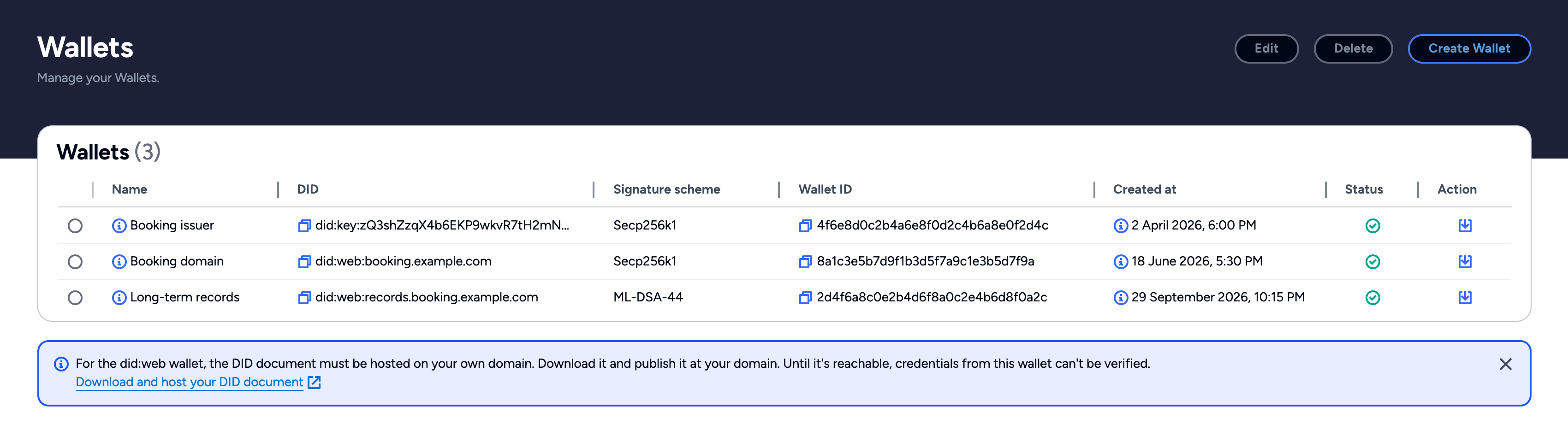Copy wallet ID starting with 2d4f6a8c

[x=805, y=297]
